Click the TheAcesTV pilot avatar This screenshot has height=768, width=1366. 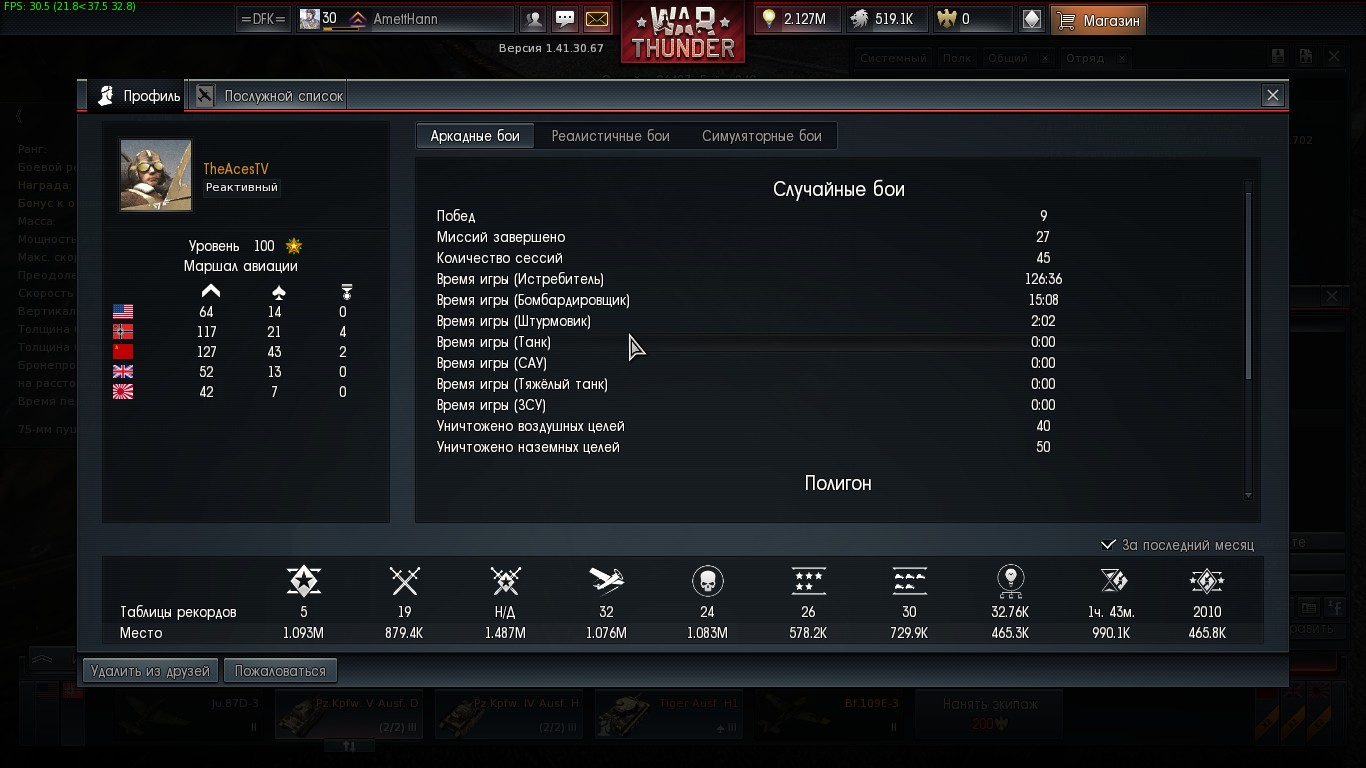click(156, 175)
